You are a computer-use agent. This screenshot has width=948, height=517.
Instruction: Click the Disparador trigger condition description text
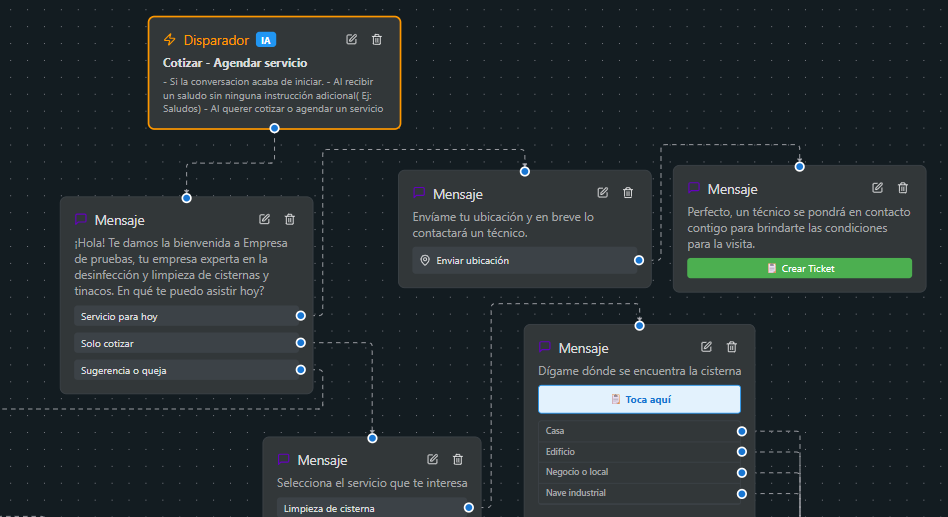click(273, 95)
